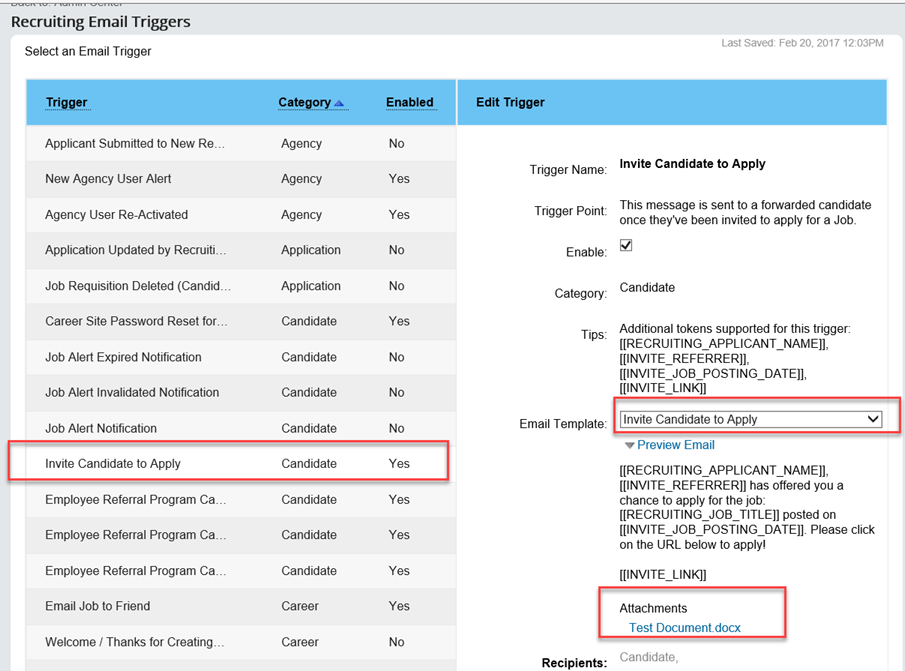
Task: Collapse the Preview Email section
Action: [x=670, y=445]
